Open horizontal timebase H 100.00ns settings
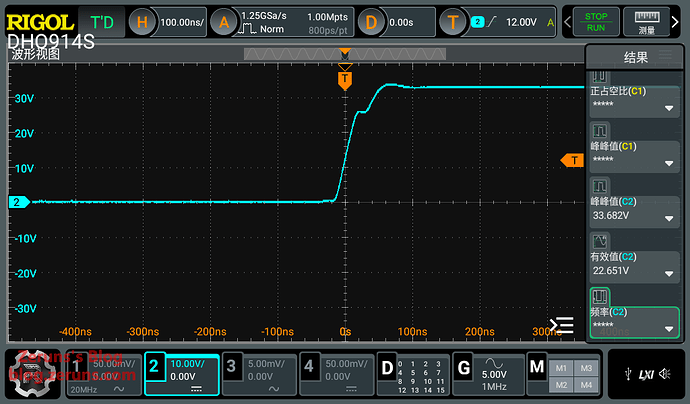 click(x=168, y=21)
